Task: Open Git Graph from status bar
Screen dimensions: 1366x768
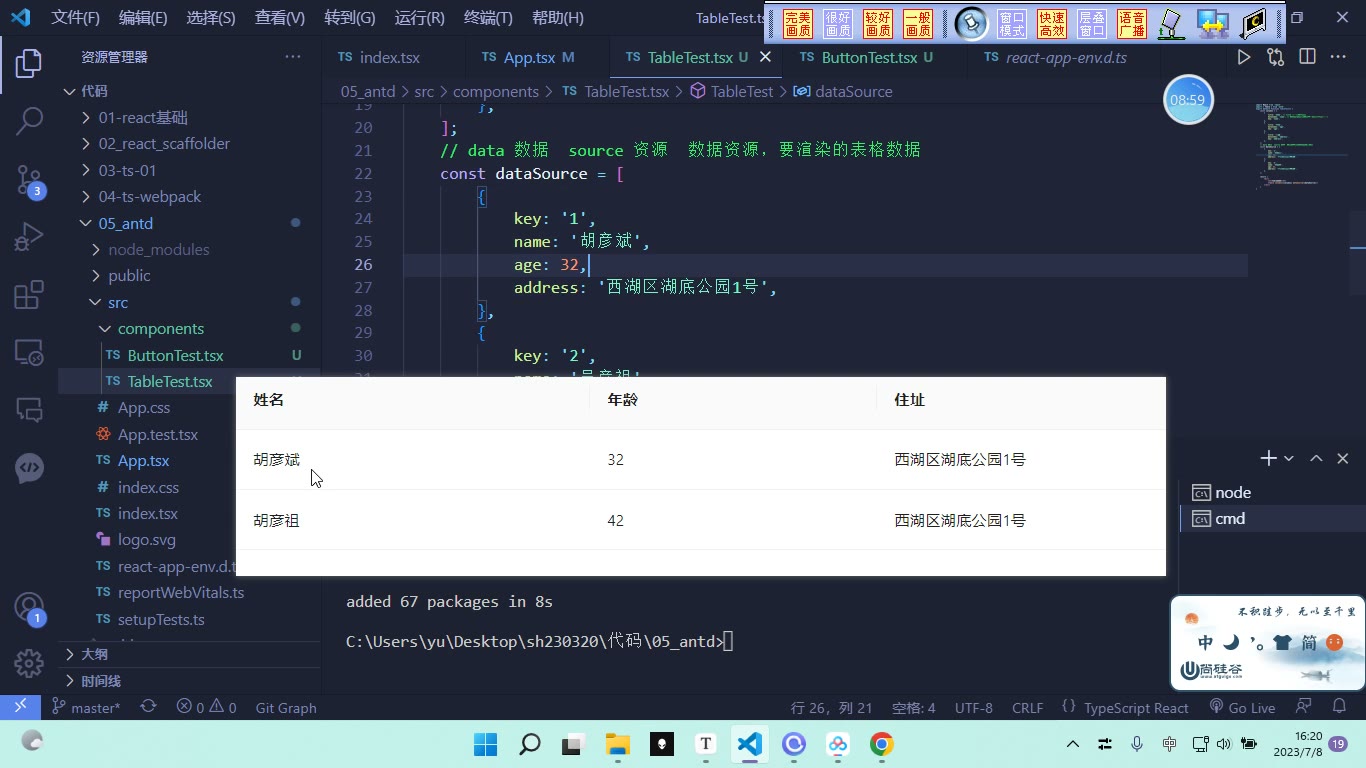Action: pyautogui.click(x=286, y=707)
